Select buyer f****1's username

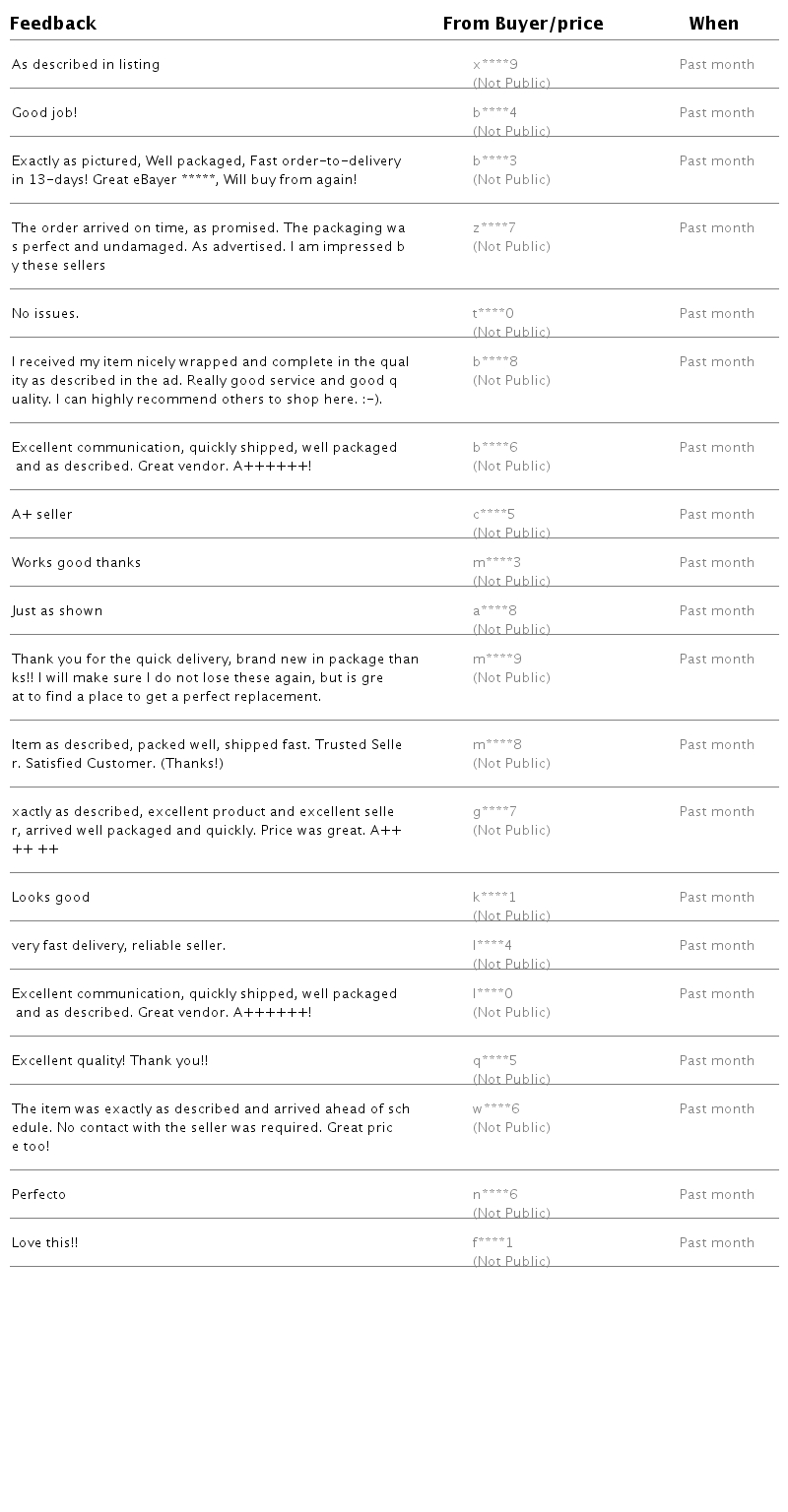pyautogui.click(x=493, y=1243)
